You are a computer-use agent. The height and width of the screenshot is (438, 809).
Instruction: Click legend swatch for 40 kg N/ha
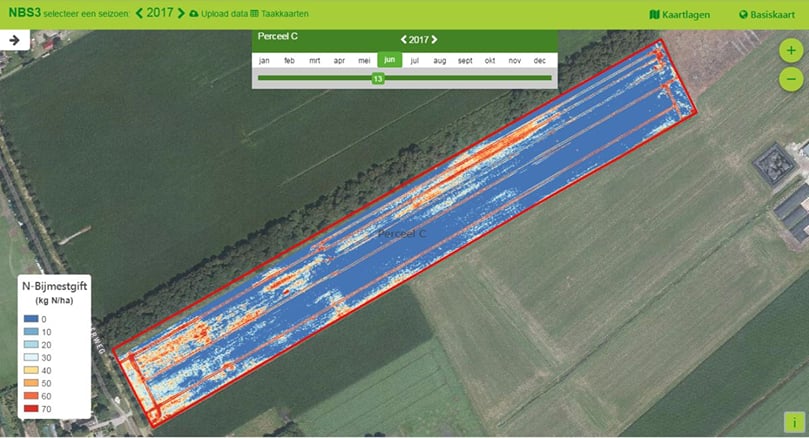(31, 370)
